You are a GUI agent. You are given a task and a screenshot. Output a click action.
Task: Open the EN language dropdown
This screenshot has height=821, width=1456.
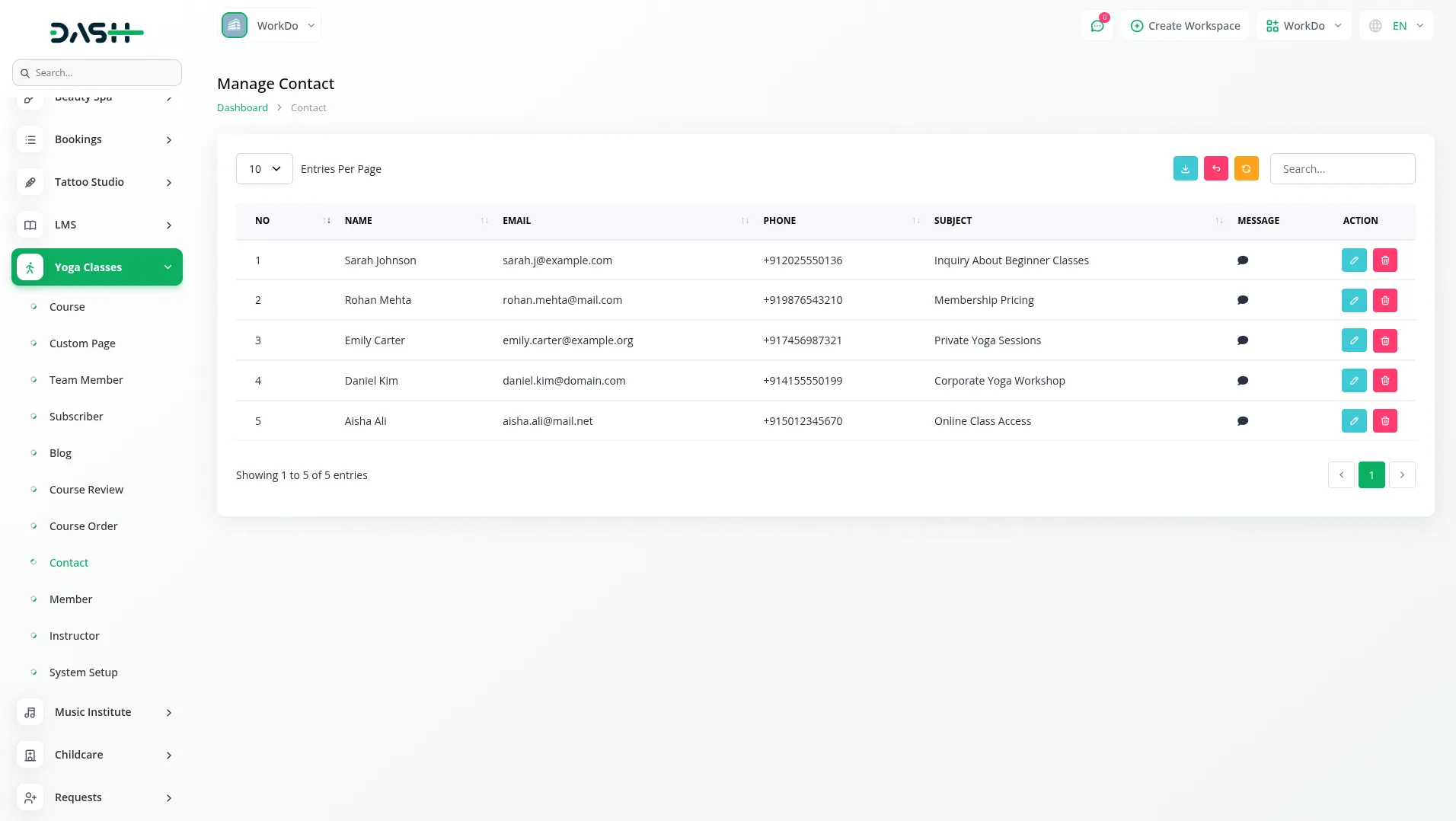pos(1397,26)
